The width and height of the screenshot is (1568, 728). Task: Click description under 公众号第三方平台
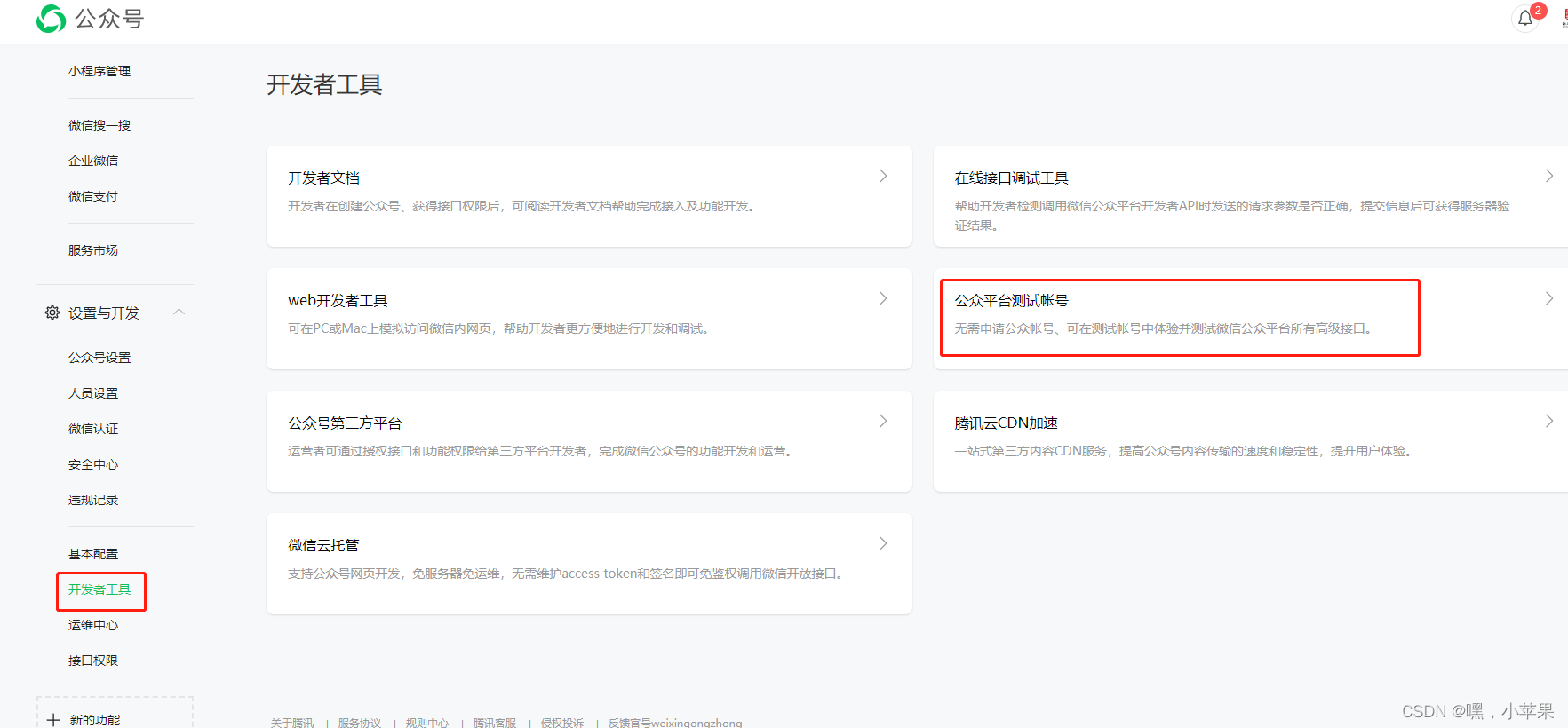click(542, 451)
